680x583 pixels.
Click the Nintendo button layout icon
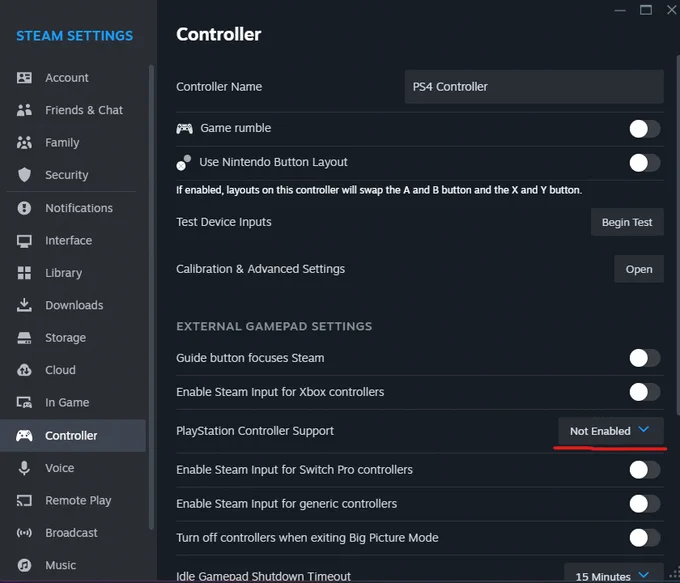point(184,163)
